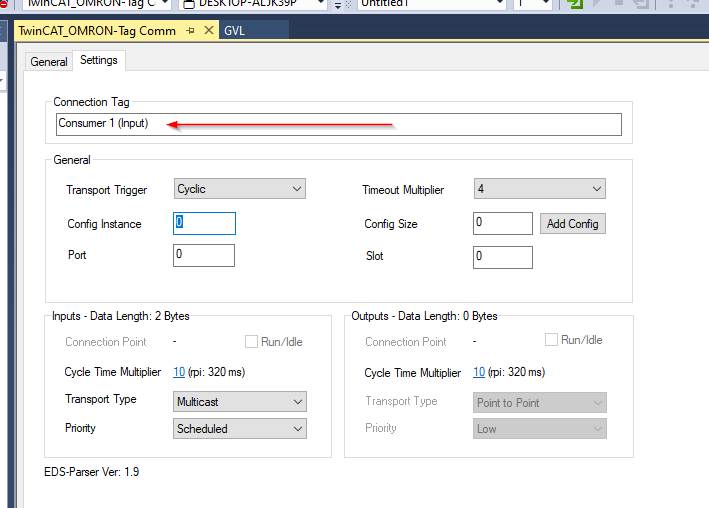This screenshot has height=508, width=709.
Task: Click the 'Config Instance' label
Action: (x=104, y=224)
